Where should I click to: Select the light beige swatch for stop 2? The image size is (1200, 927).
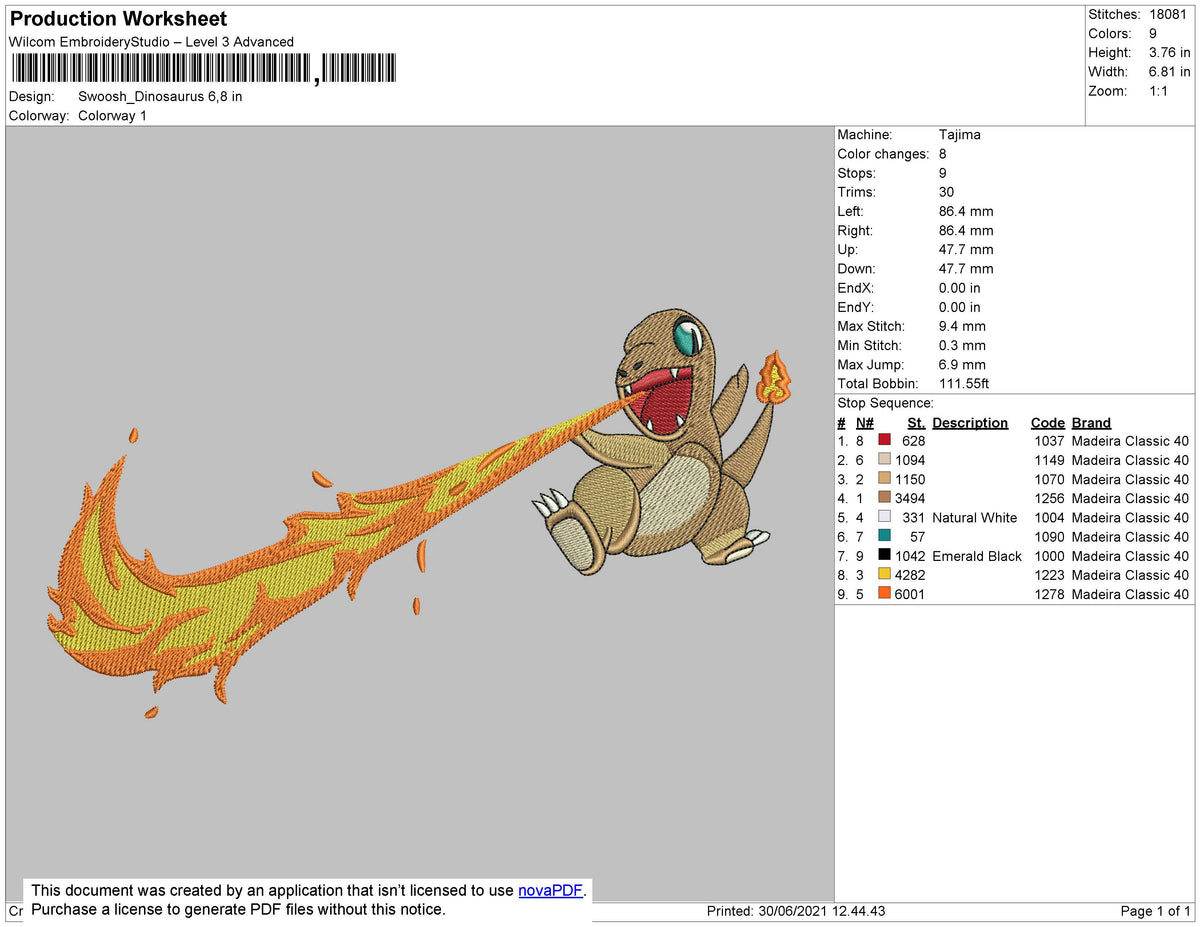coord(884,460)
